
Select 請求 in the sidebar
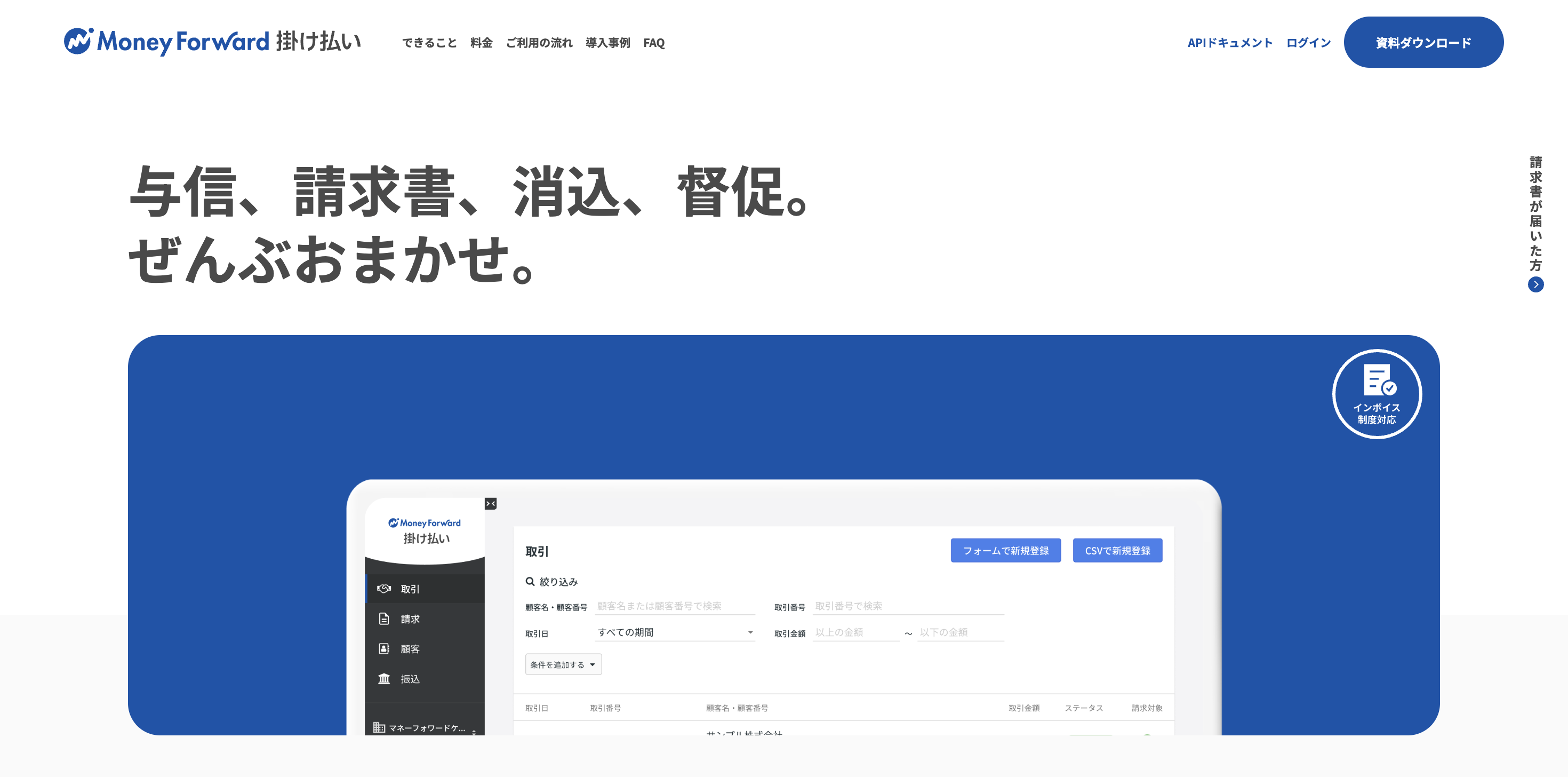[x=424, y=619]
